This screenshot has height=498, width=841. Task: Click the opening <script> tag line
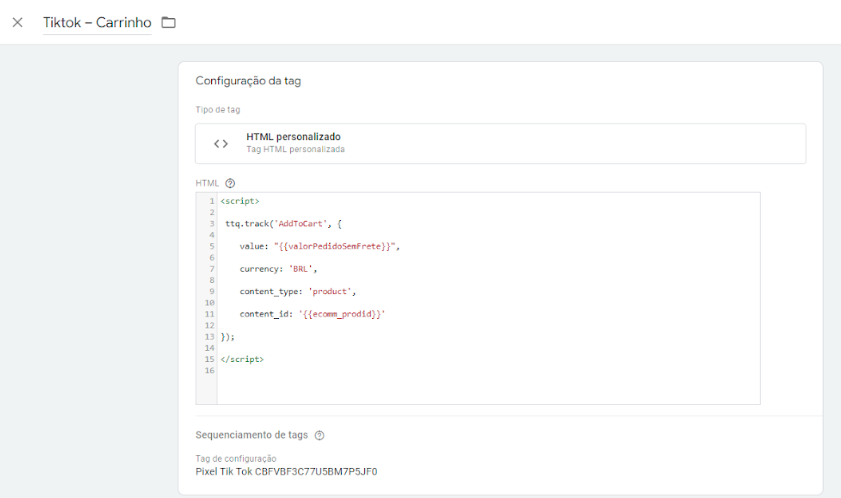(240, 201)
